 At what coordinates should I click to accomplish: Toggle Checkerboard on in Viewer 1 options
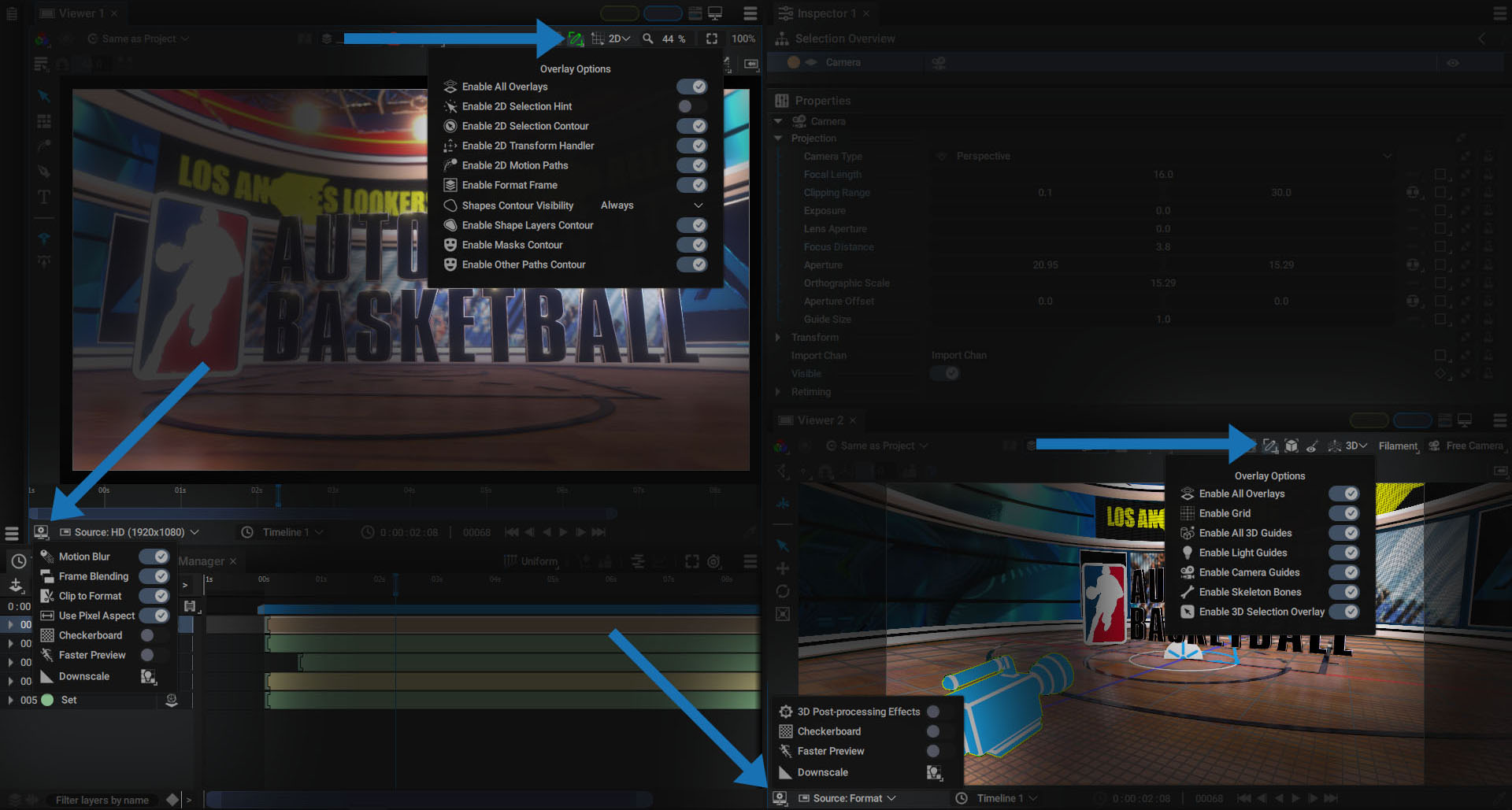point(154,635)
